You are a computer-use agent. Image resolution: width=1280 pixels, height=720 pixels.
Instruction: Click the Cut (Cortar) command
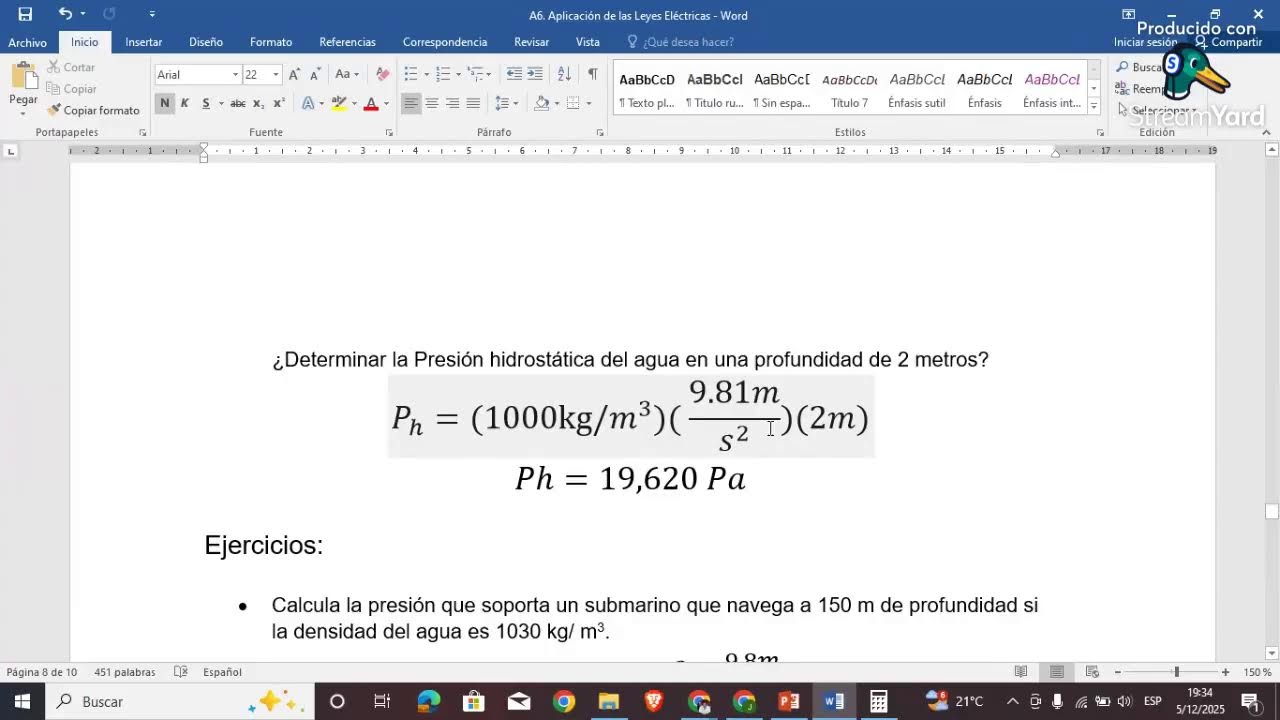[x=71, y=67]
